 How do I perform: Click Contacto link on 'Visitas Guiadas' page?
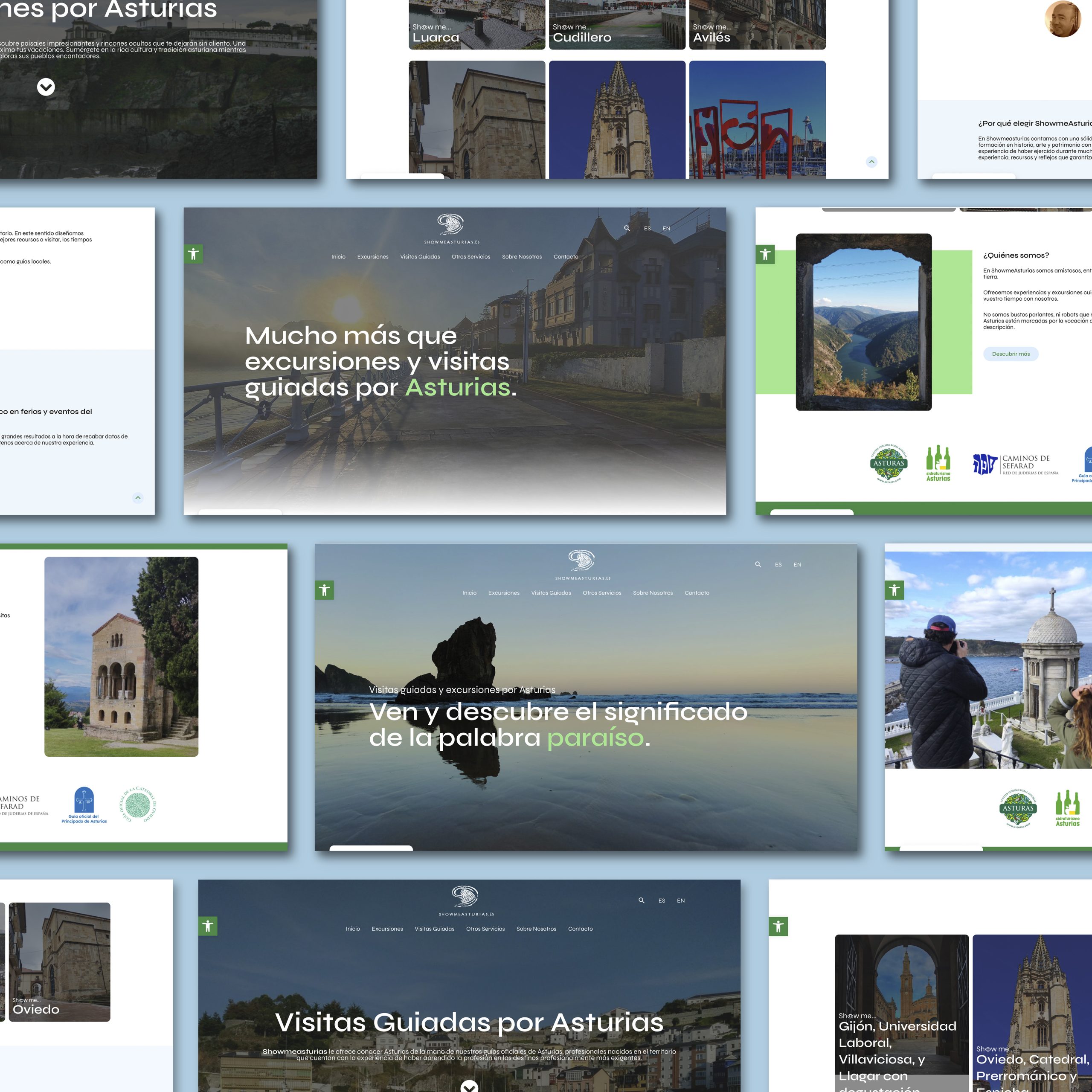coord(580,929)
